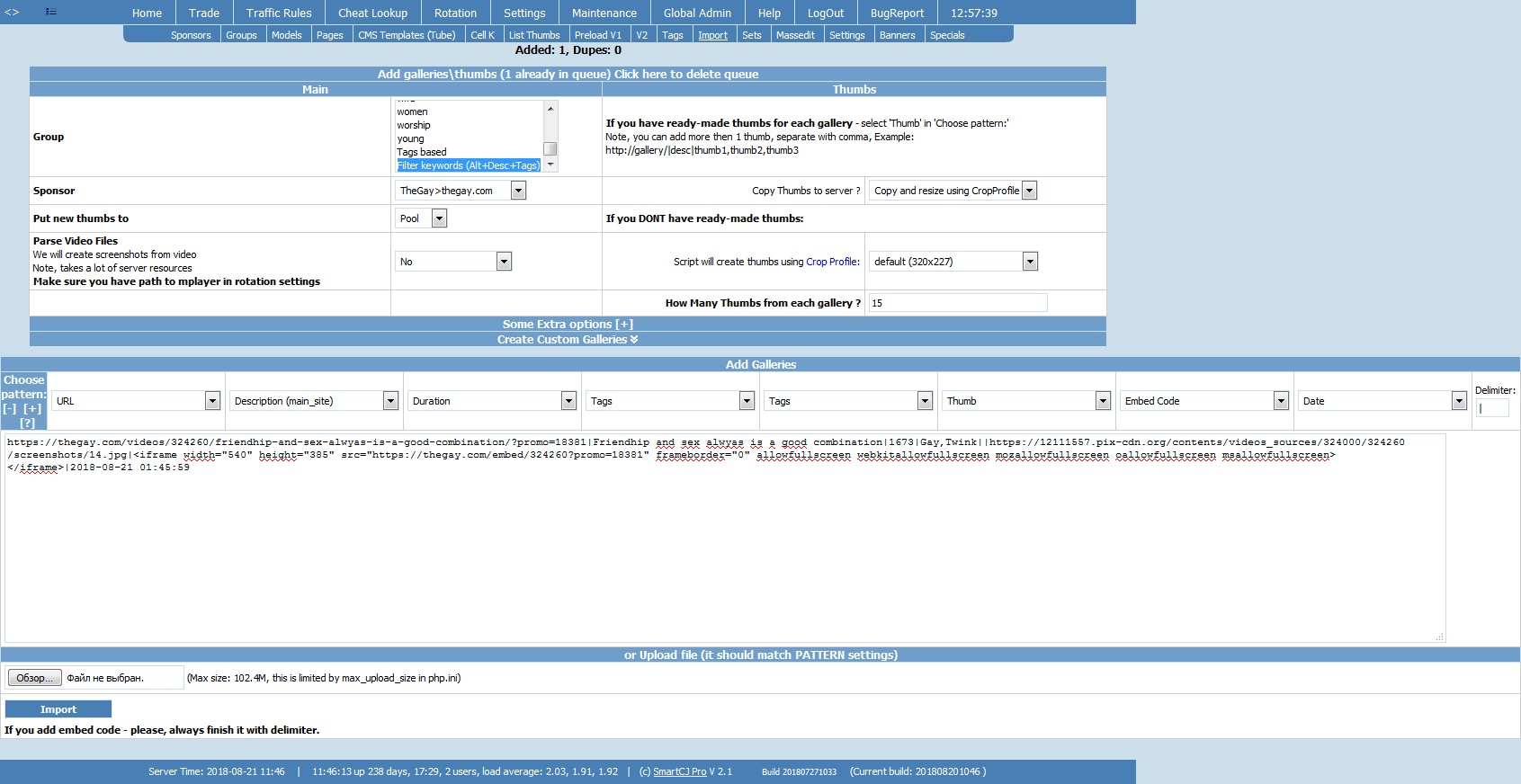1521x784 pixels.
Task: Open the URL pattern dropdown
Action: coord(136,401)
